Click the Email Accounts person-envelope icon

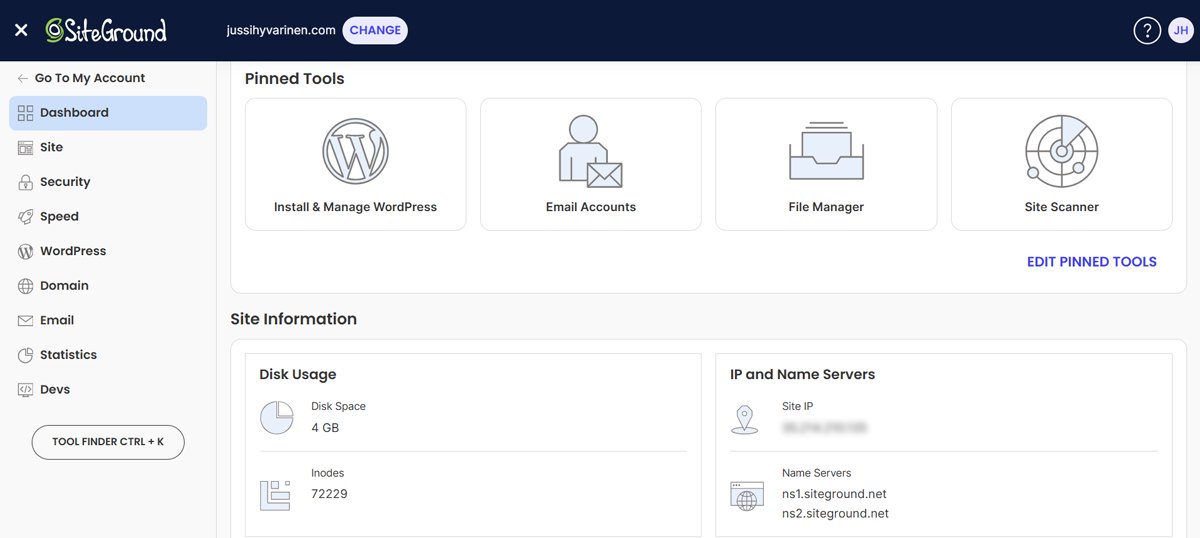pos(590,151)
